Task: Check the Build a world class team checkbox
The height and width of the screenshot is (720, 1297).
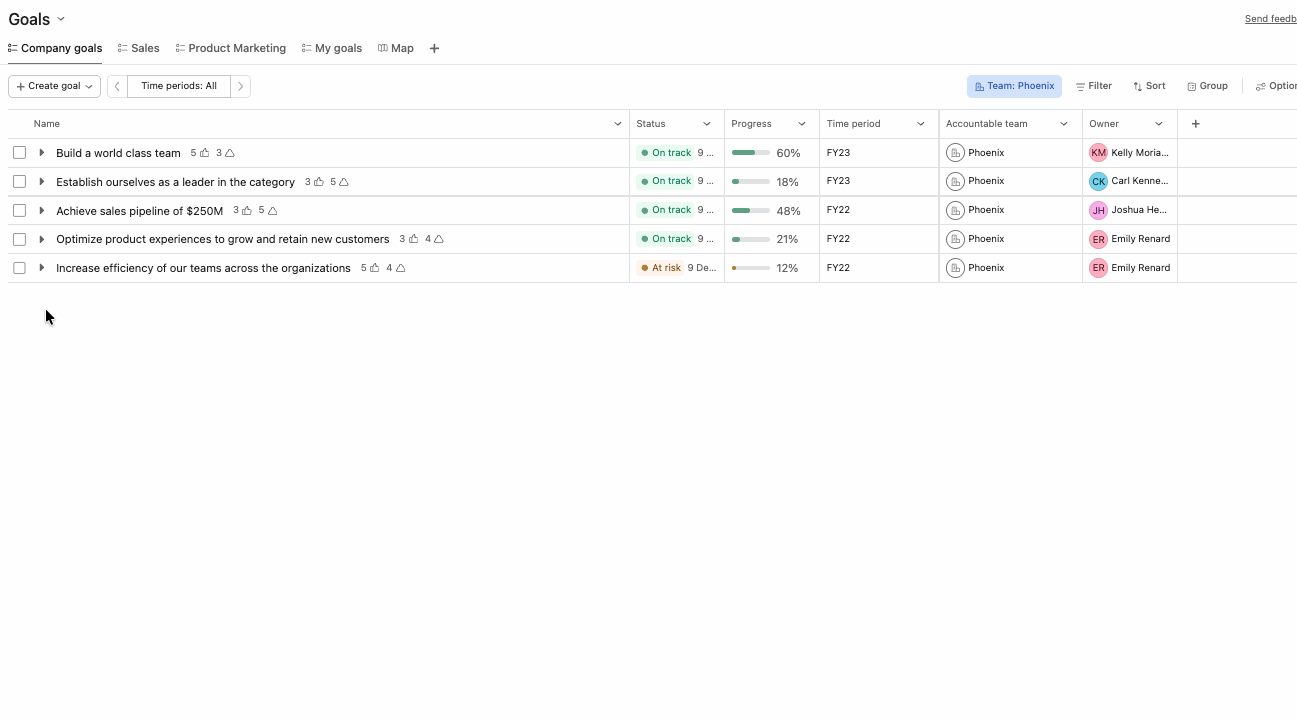Action: click(19, 153)
